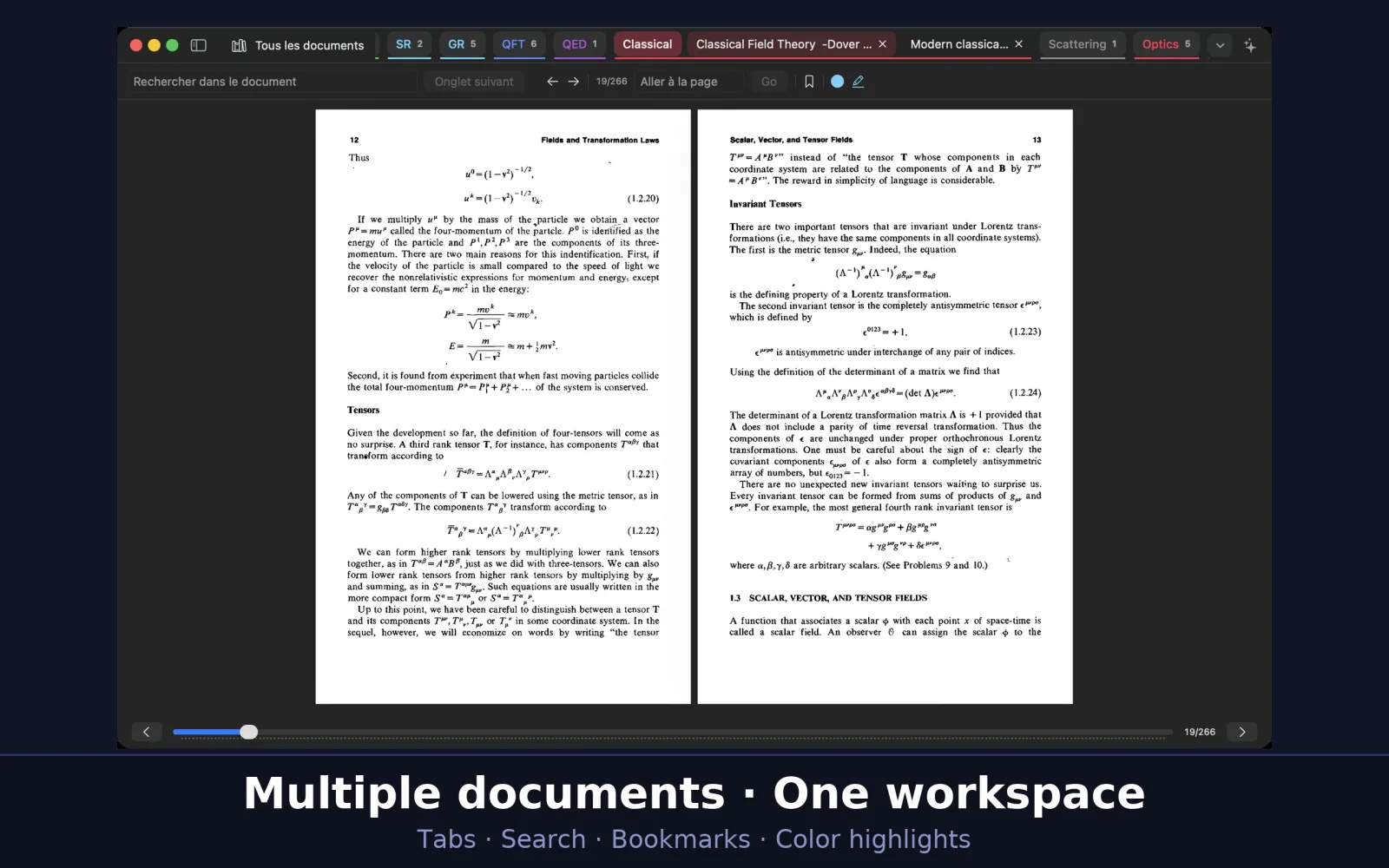Click the Onglet suivant button
This screenshot has width=1389, height=868.
point(474,82)
